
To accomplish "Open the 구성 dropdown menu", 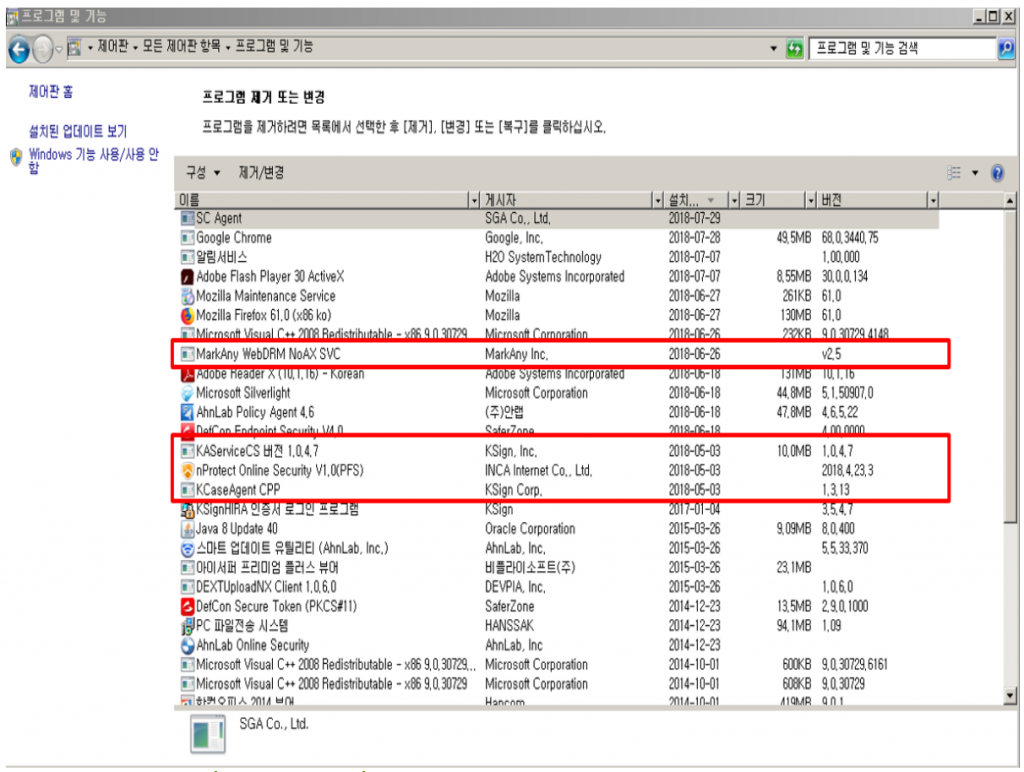I will [202, 172].
